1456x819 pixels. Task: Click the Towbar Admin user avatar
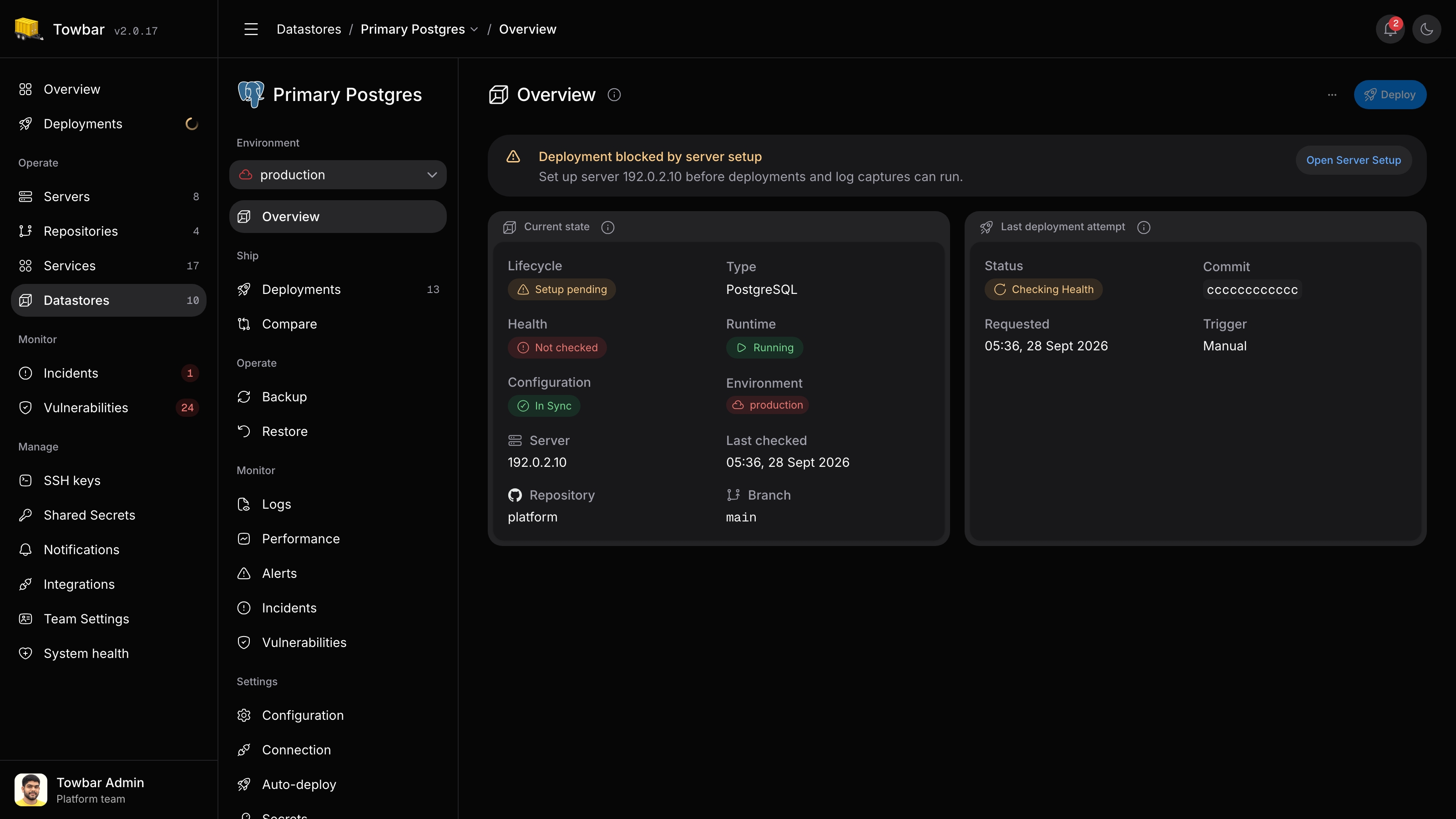(x=31, y=789)
